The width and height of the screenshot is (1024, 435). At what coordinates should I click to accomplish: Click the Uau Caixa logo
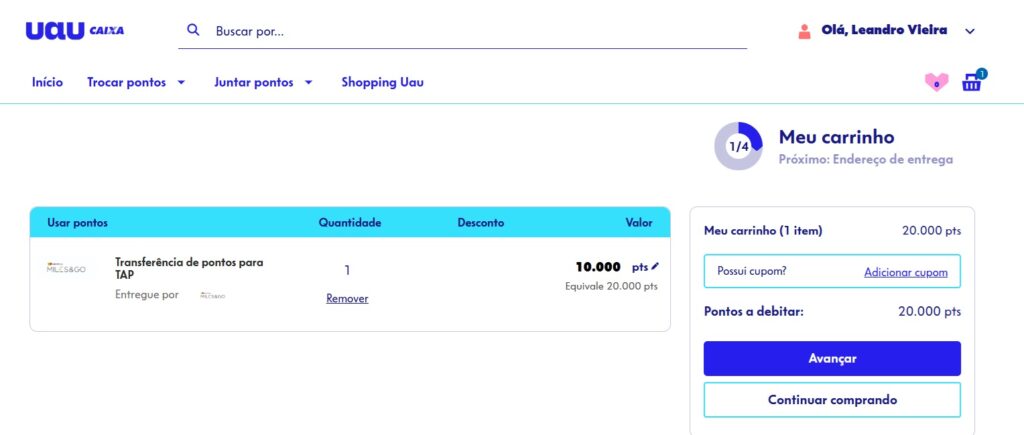[x=75, y=31]
